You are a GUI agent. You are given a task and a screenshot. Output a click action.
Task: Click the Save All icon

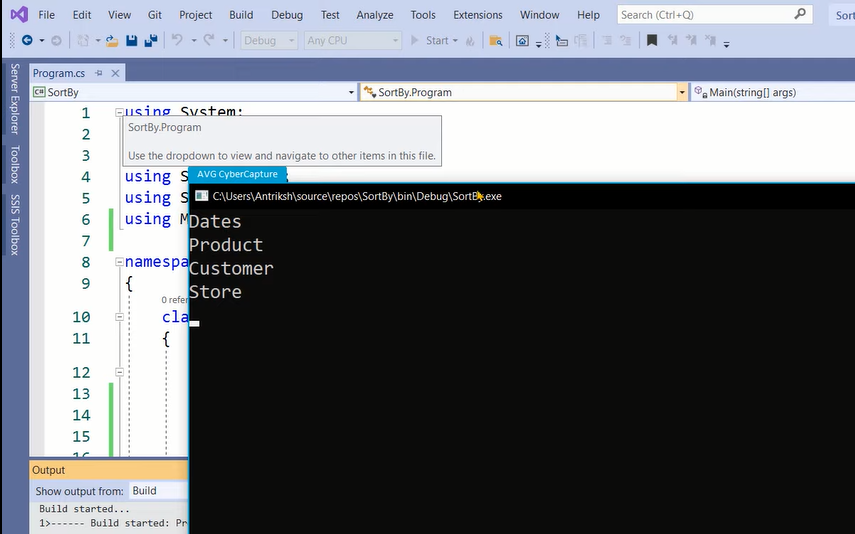pos(150,40)
